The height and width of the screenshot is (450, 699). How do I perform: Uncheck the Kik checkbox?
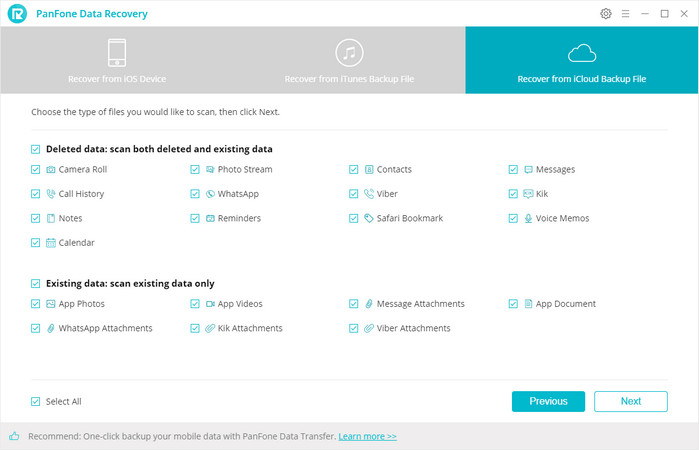coord(513,194)
